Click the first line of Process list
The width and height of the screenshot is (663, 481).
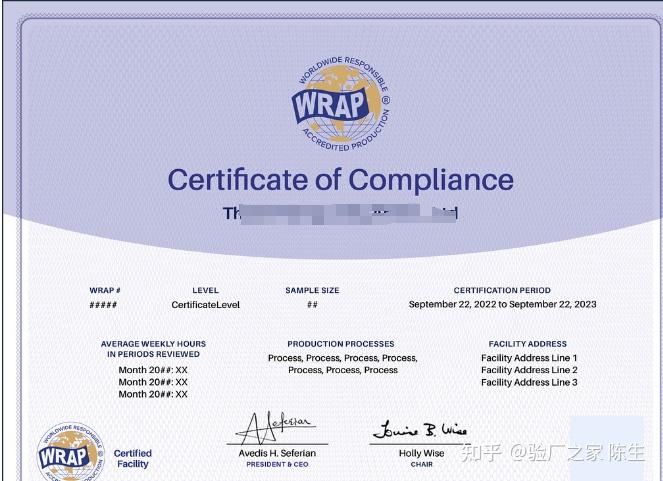click(x=343, y=358)
